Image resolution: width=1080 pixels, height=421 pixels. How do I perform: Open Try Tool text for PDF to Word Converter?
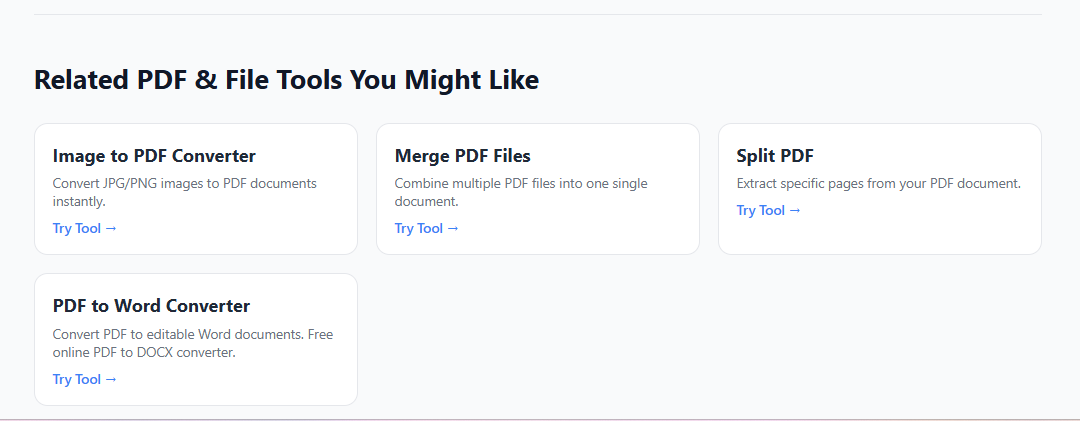point(77,380)
